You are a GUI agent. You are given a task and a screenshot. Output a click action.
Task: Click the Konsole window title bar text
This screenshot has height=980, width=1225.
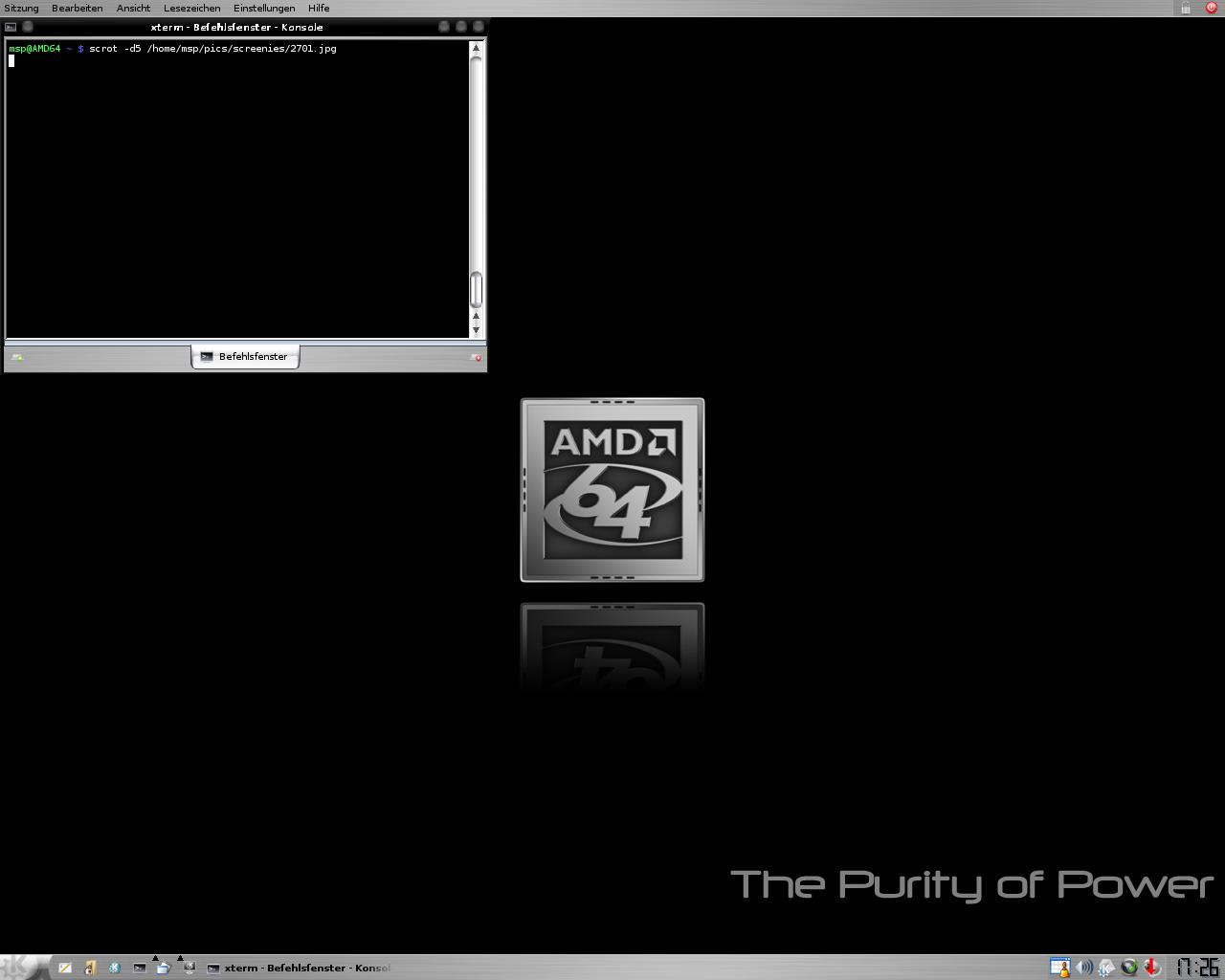[236, 27]
